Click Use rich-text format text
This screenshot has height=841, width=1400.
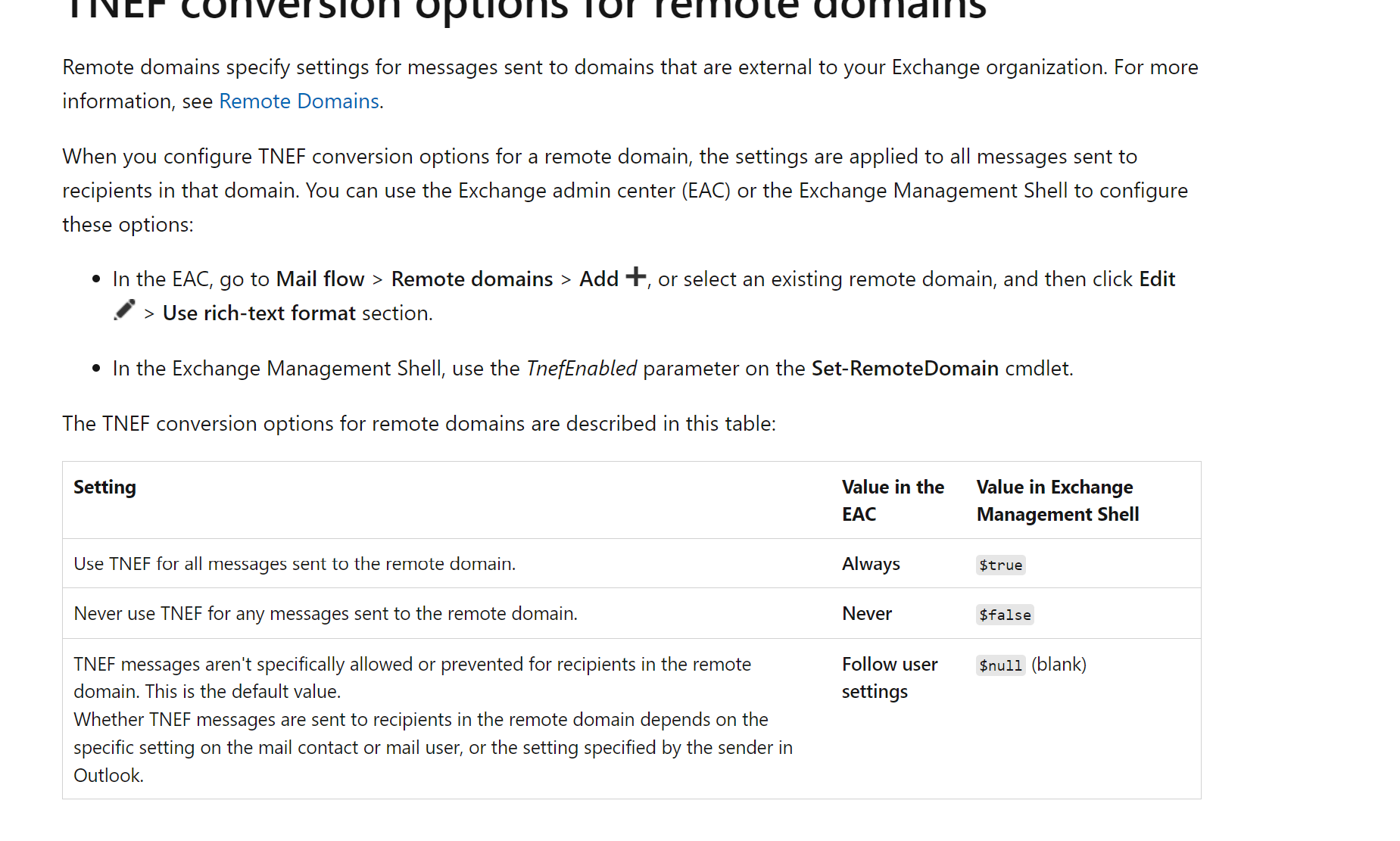(x=259, y=313)
